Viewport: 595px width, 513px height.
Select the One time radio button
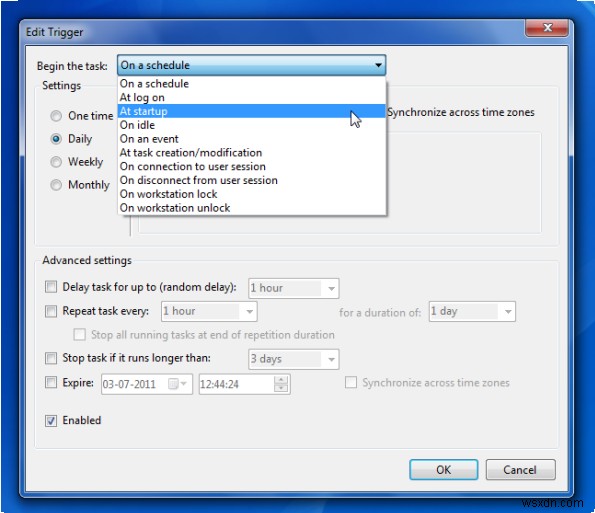(x=56, y=116)
